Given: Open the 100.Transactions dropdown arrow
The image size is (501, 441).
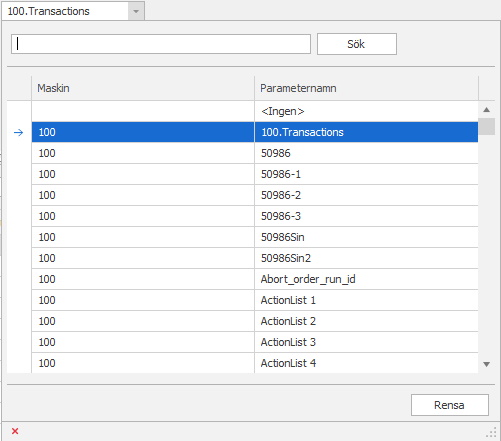Looking at the screenshot, I should point(136,11).
